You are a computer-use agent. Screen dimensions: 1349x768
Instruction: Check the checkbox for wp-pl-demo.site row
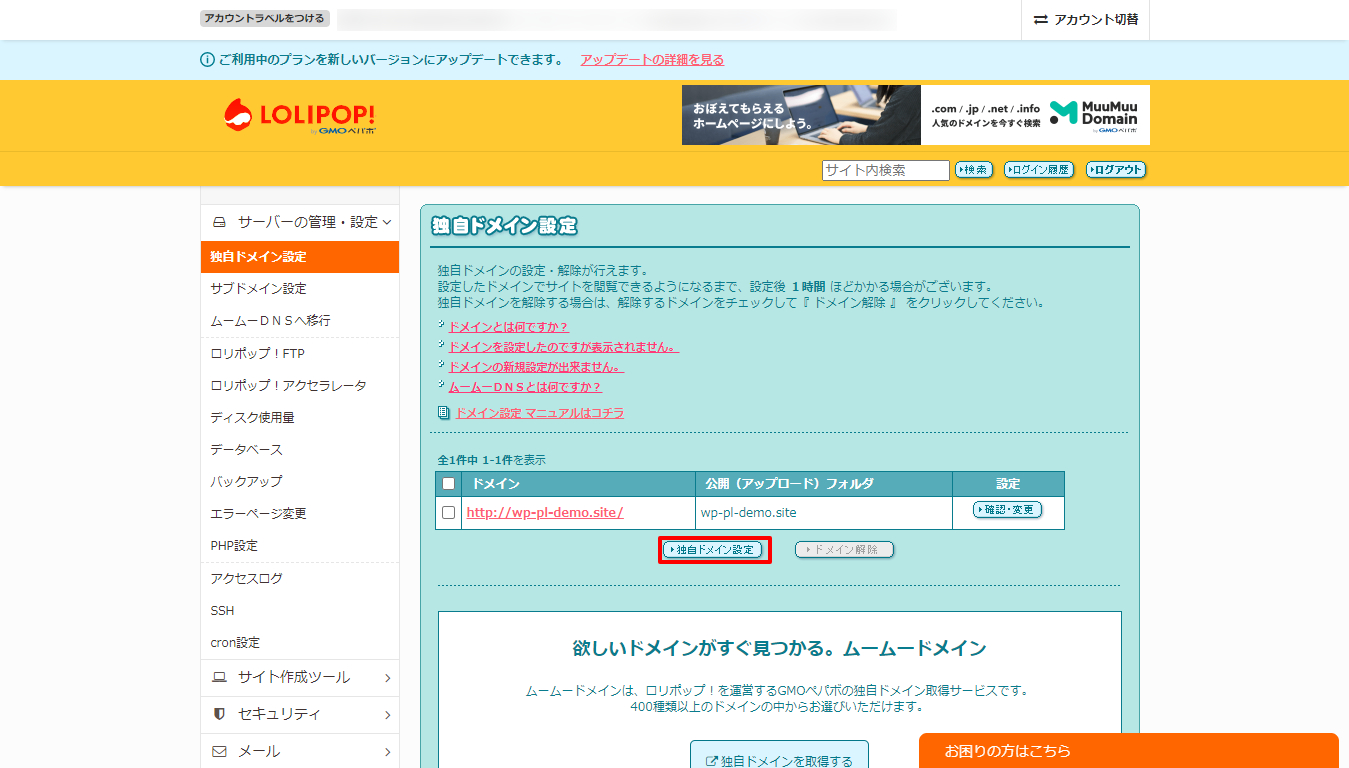tap(446, 511)
